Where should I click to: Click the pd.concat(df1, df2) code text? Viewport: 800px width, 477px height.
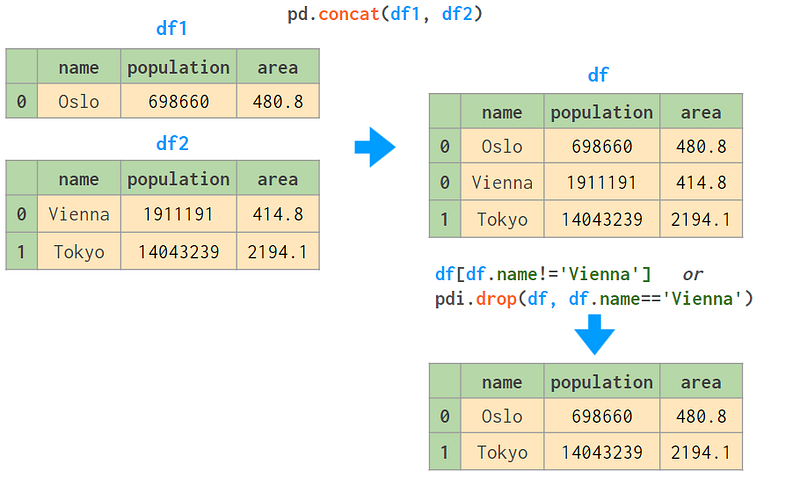pos(385,14)
